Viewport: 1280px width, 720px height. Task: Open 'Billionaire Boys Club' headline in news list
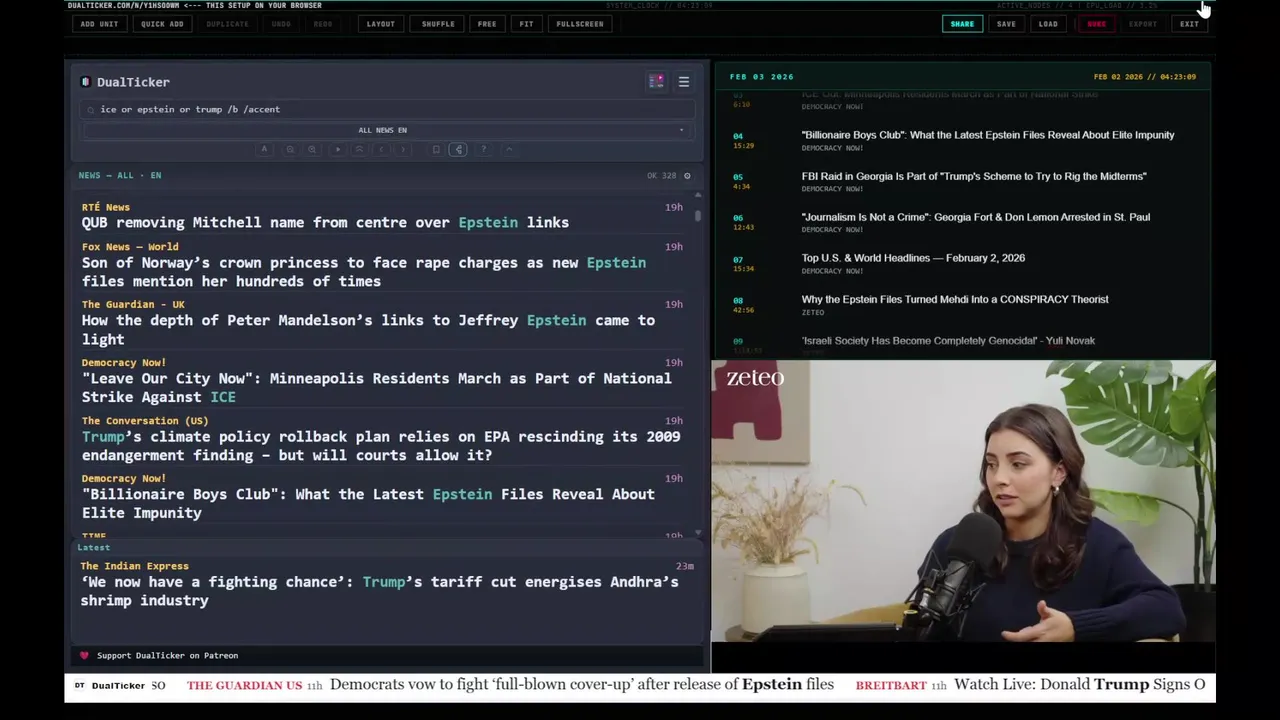pyautogui.click(x=368, y=504)
